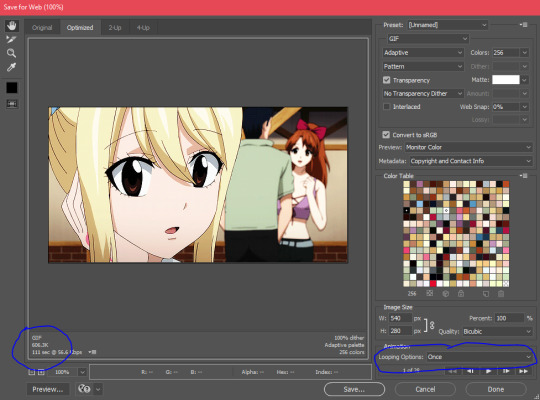Image resolution: width=540 pixels, height=400 pixels.
Task: Open the Optimize panel flyout menu
Action: point(524,25)
